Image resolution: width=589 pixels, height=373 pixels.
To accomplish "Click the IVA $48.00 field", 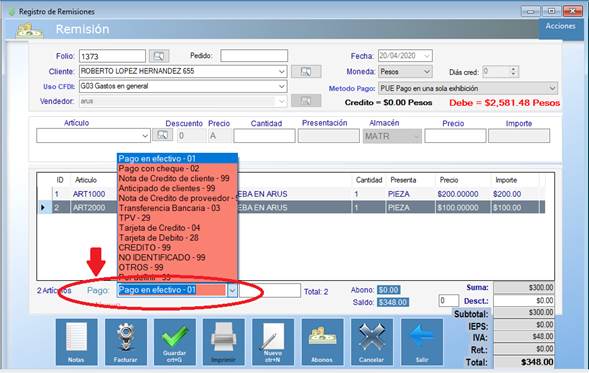I will click(524, 337).
